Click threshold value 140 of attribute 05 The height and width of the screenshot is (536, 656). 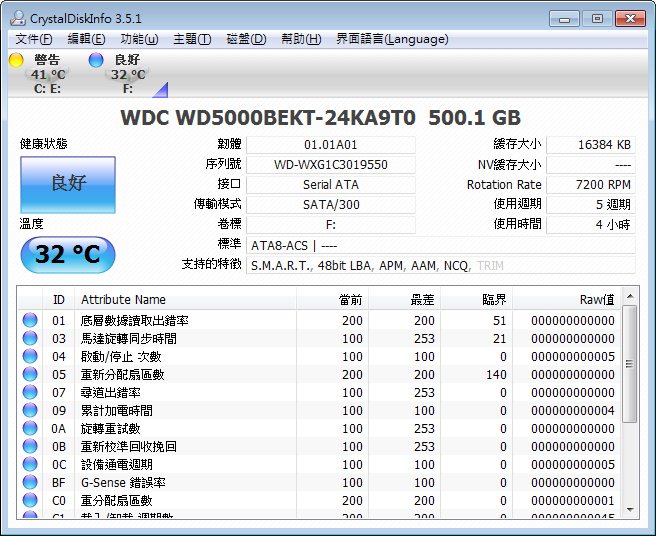click(496, 374)
